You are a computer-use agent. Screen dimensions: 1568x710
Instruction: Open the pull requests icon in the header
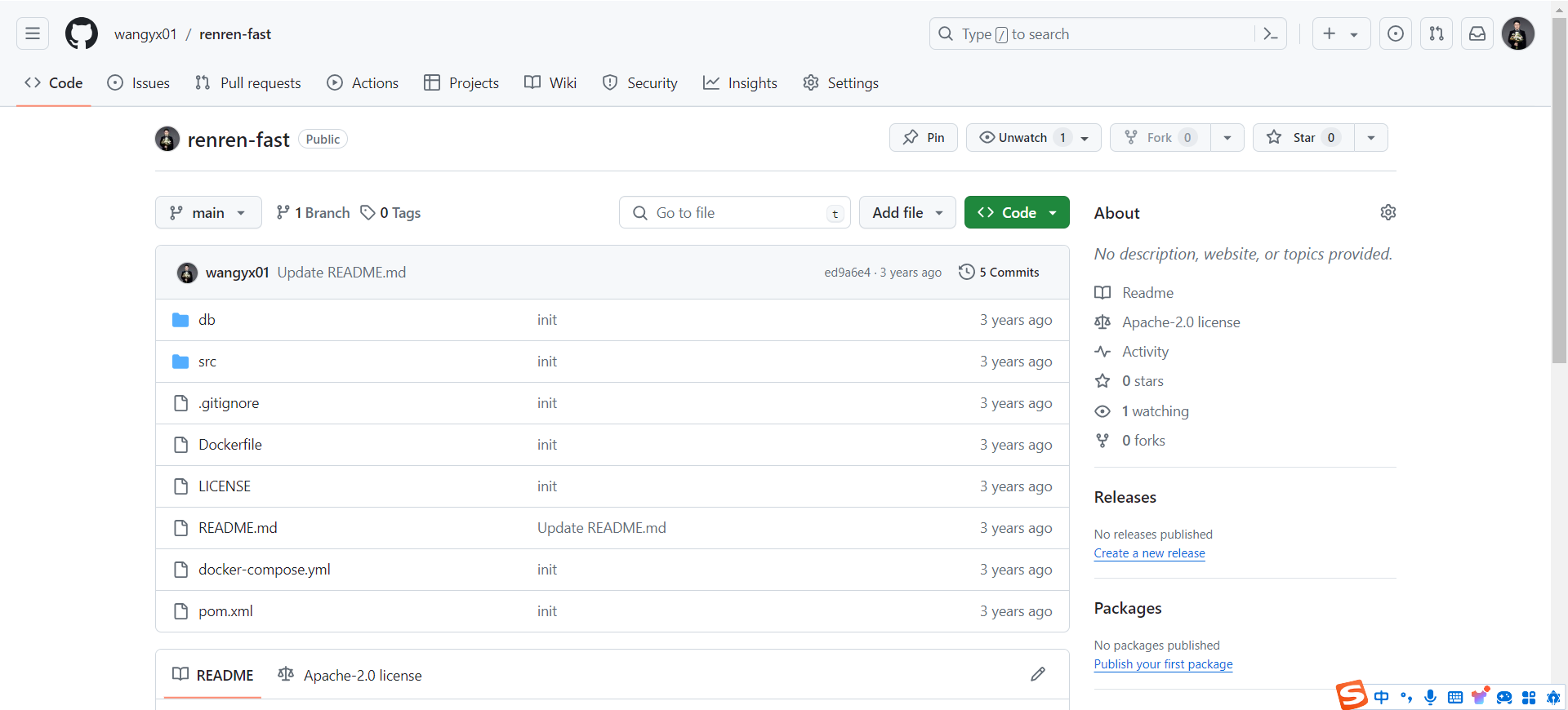pos(1437,33)
